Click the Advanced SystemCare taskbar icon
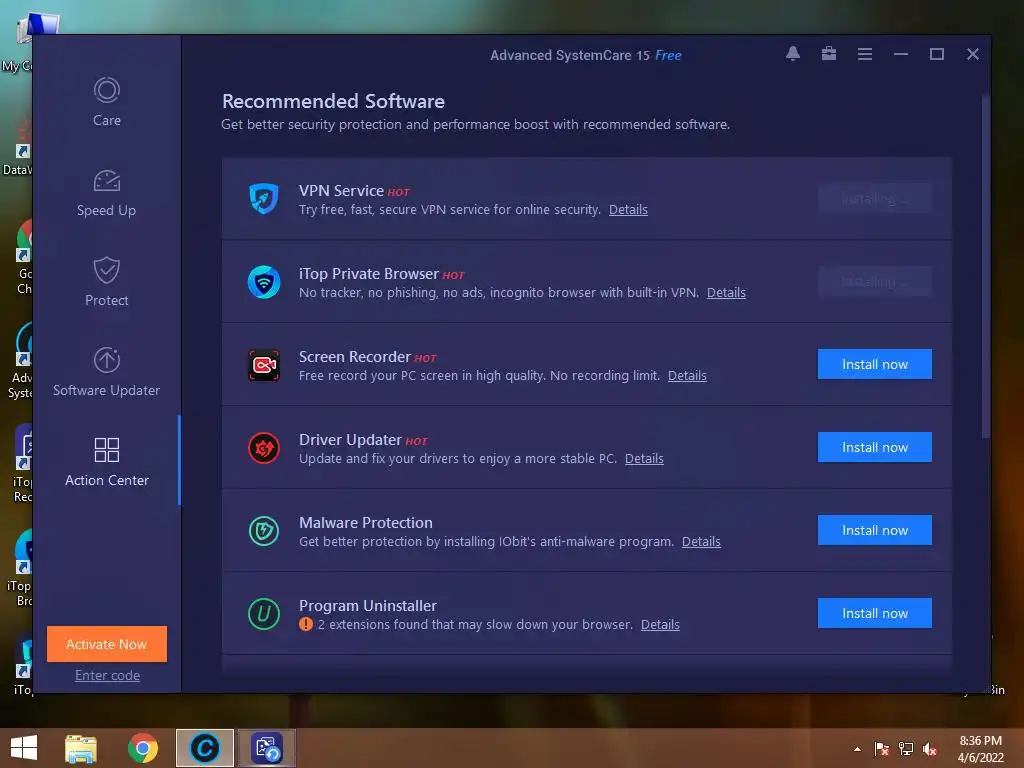The image size is (1024, 768). (204, 748)
